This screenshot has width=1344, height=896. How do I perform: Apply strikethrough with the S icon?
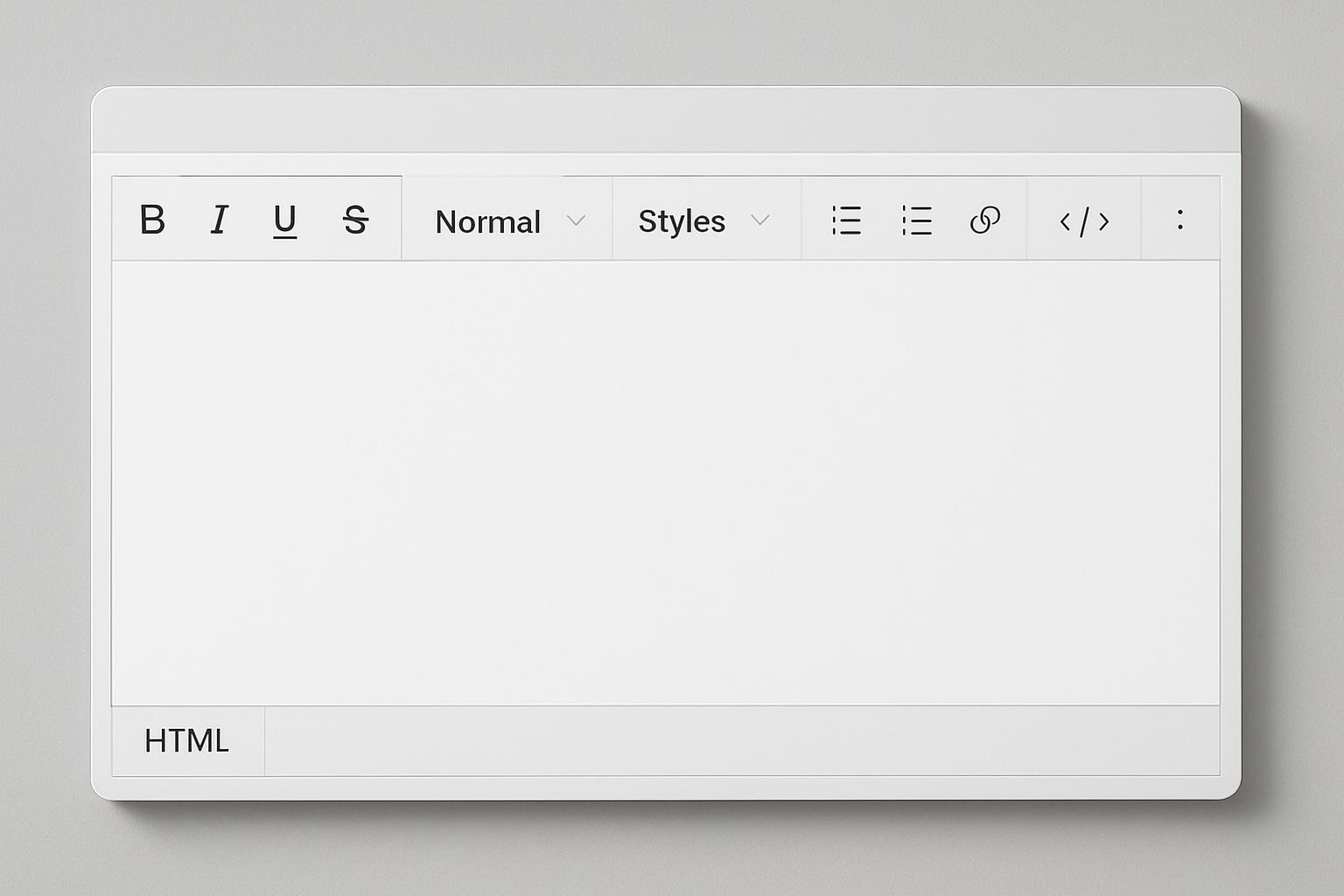(x=355, y=220)
